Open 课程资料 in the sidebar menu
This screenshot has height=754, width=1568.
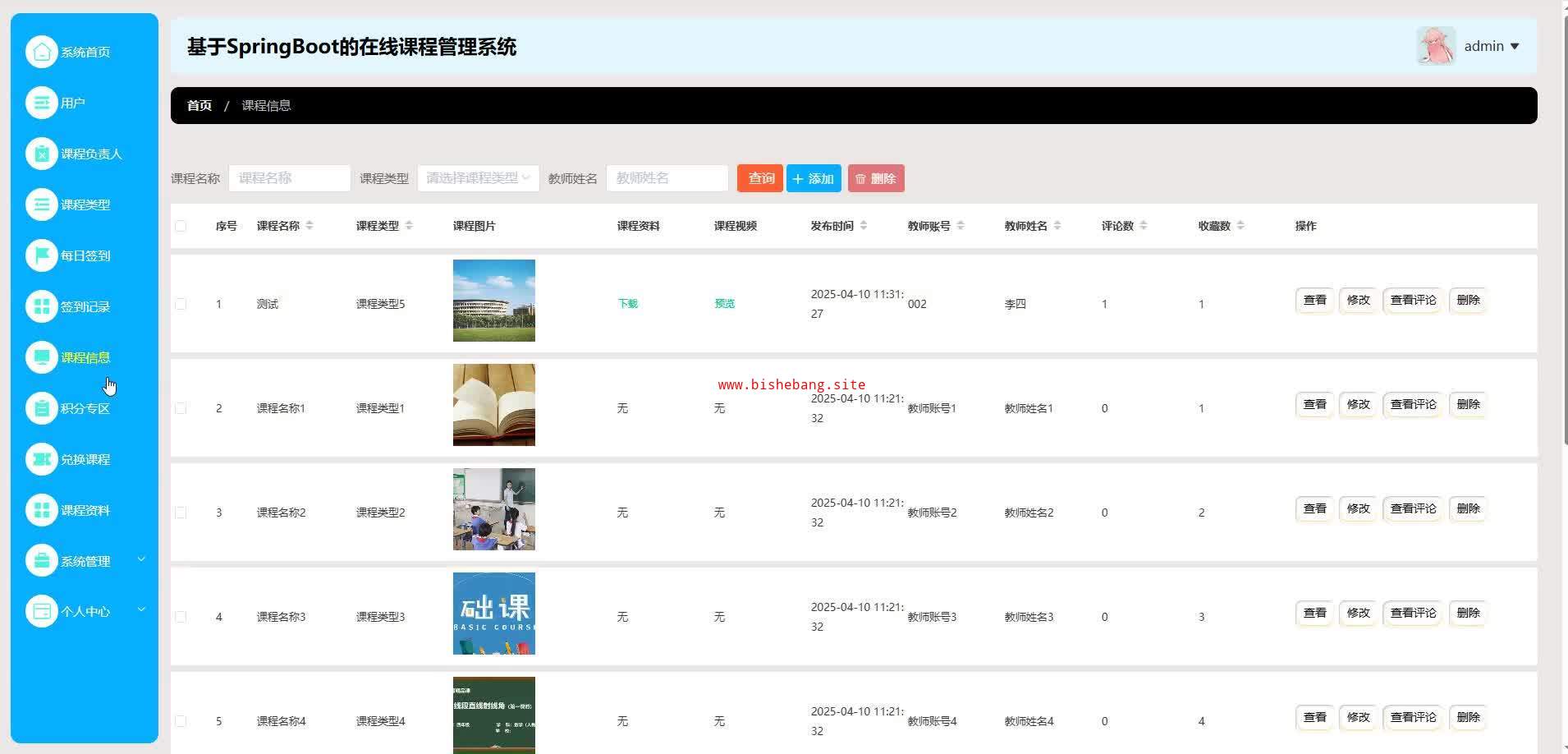(x=85, y=510)
